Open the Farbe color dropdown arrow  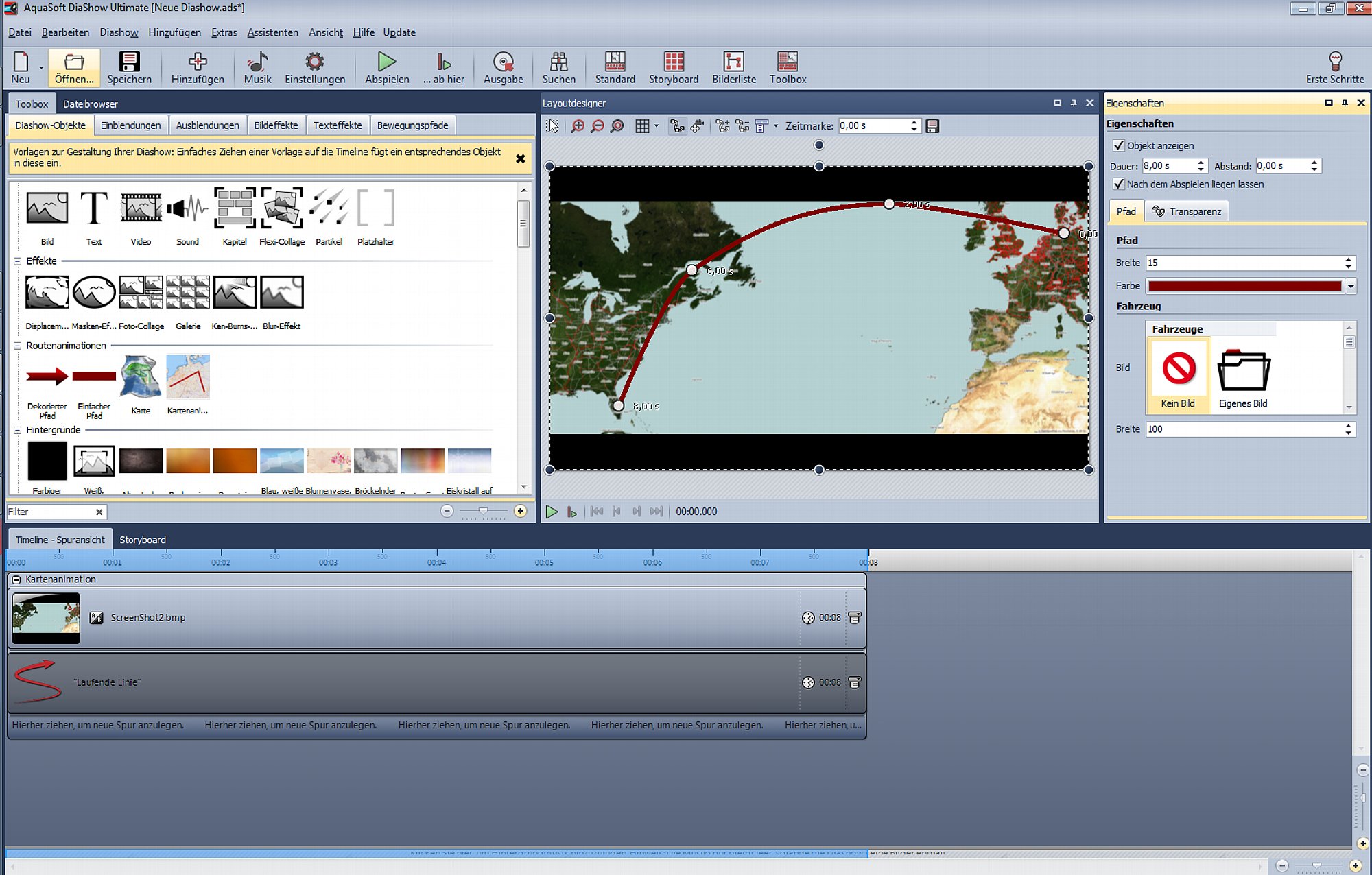[1351, 286]
